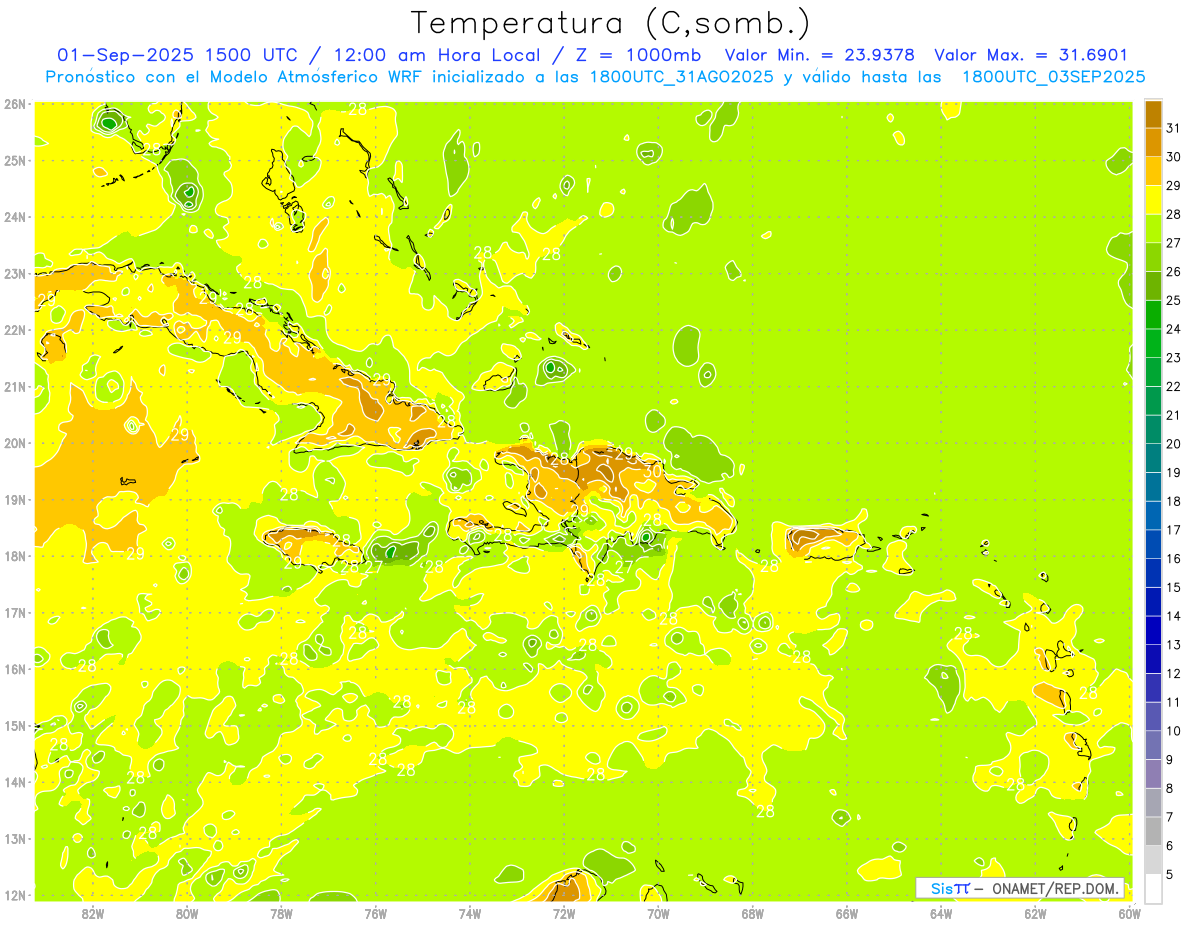The width and height of the screenshot is (1200, 927).
Task: Click the color scale label "10"
Action: click(1174, 731)
